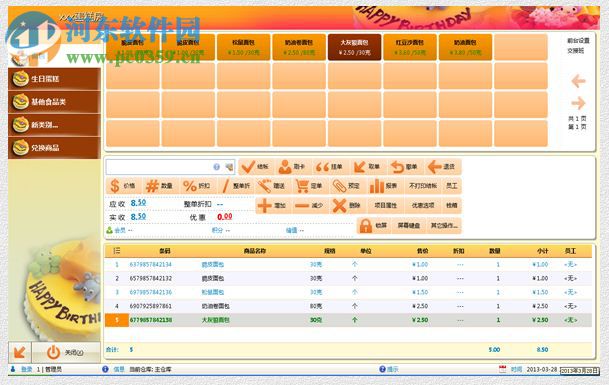Image resolution: width=609 pixels, height=385 pixels.
Task: Select the 其他食品类 category
Action: [x=54, y=102]
